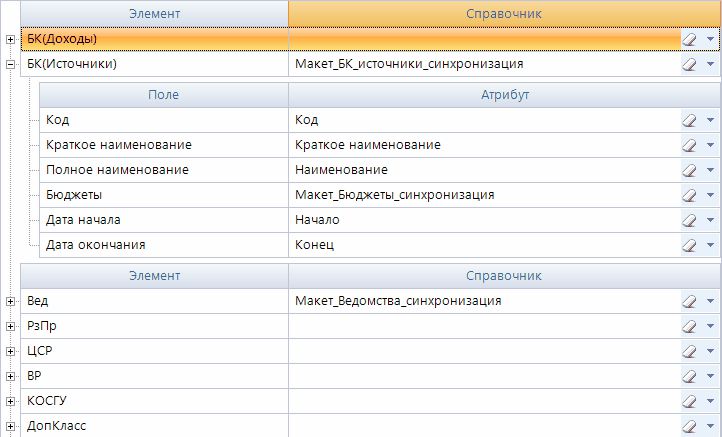The image size is (722, 437).
Task: Clear the Код attribute using eraser icon
Action: (x=689, y=120)
